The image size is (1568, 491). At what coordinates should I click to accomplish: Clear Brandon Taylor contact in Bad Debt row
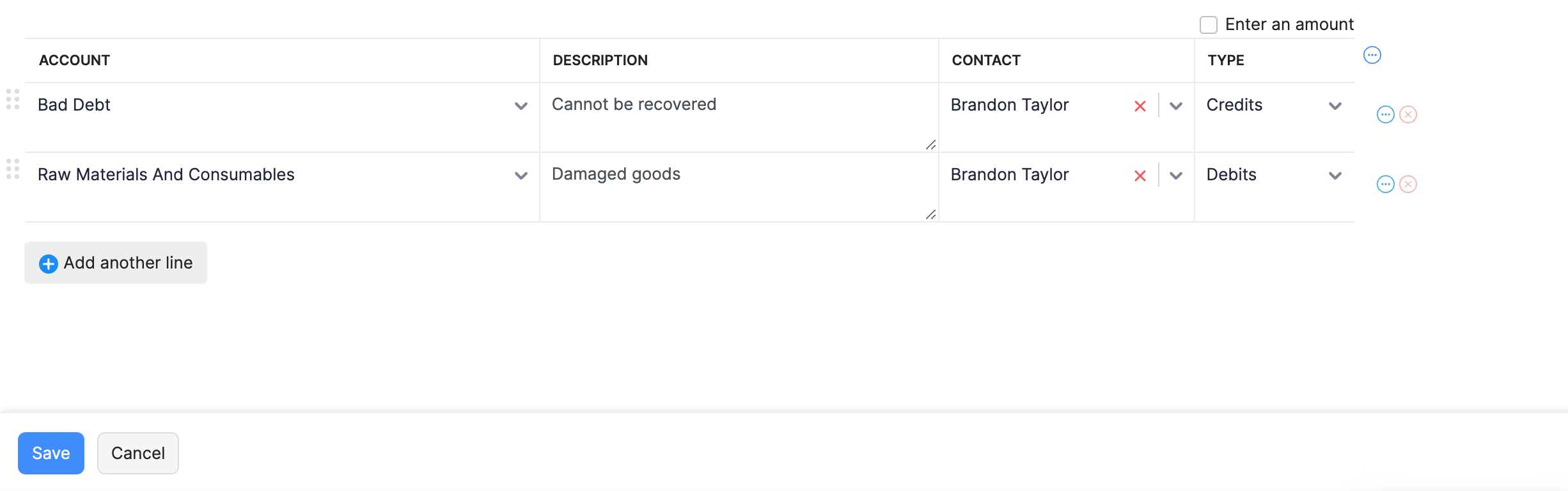point(1140,106)
